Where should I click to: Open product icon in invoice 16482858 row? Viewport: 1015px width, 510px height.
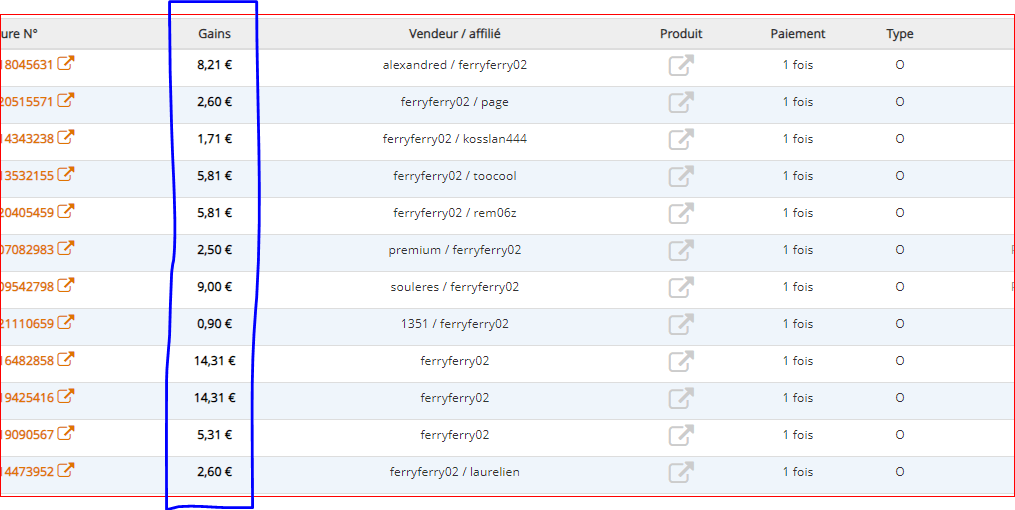[x=681, y=360]
